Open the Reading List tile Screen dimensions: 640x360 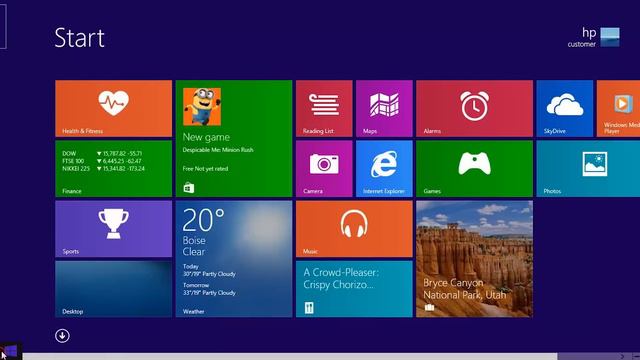[324, 108]
